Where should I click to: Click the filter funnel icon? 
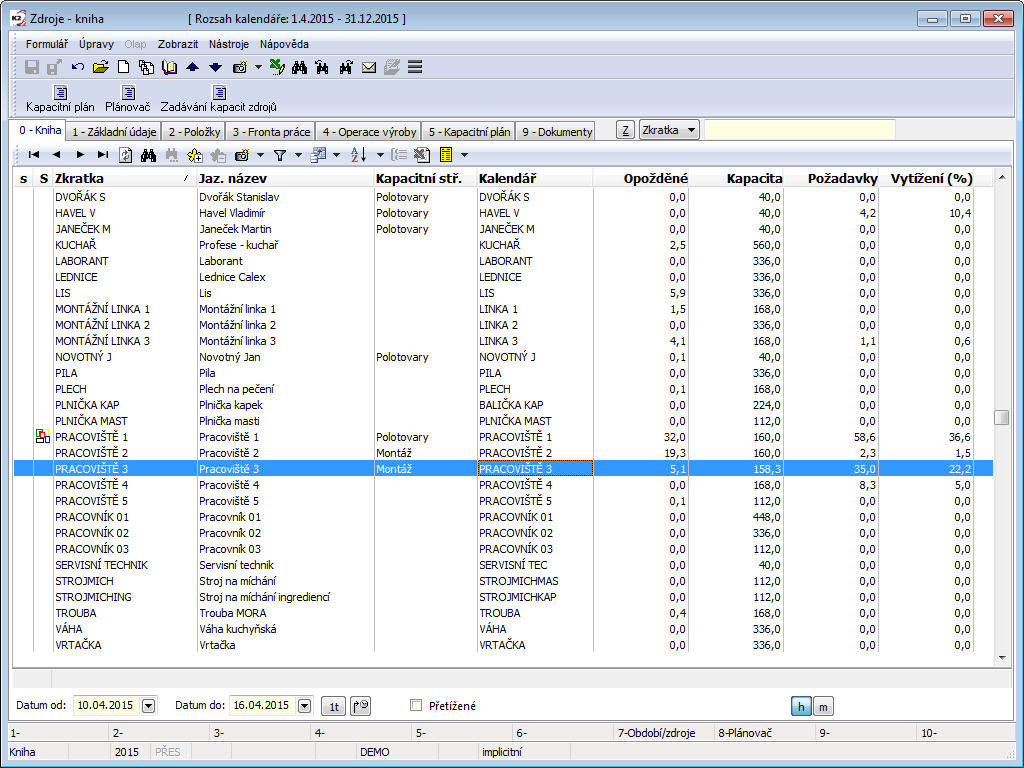[x=280, y=155]
